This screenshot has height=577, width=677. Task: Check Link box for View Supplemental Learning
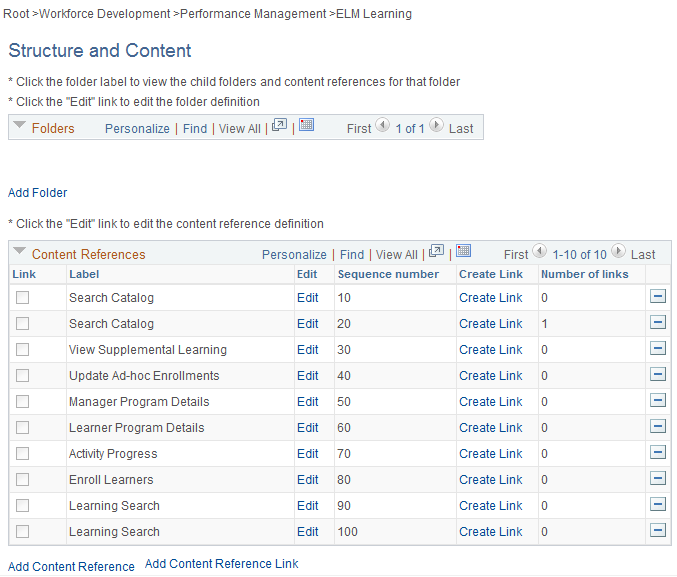pyautogui.click(x=22, y=349)
